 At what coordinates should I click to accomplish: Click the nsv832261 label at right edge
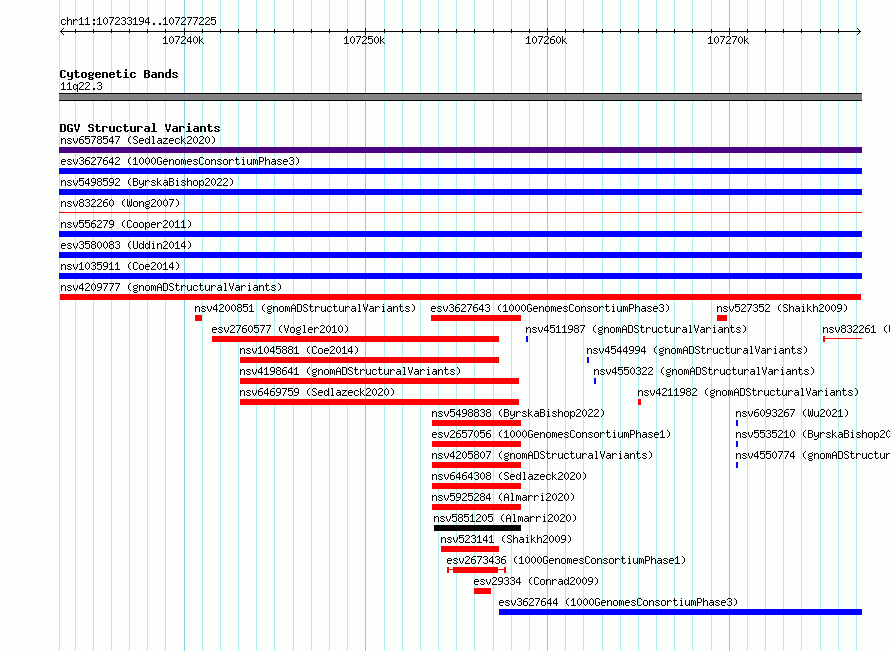coord(856,329)
